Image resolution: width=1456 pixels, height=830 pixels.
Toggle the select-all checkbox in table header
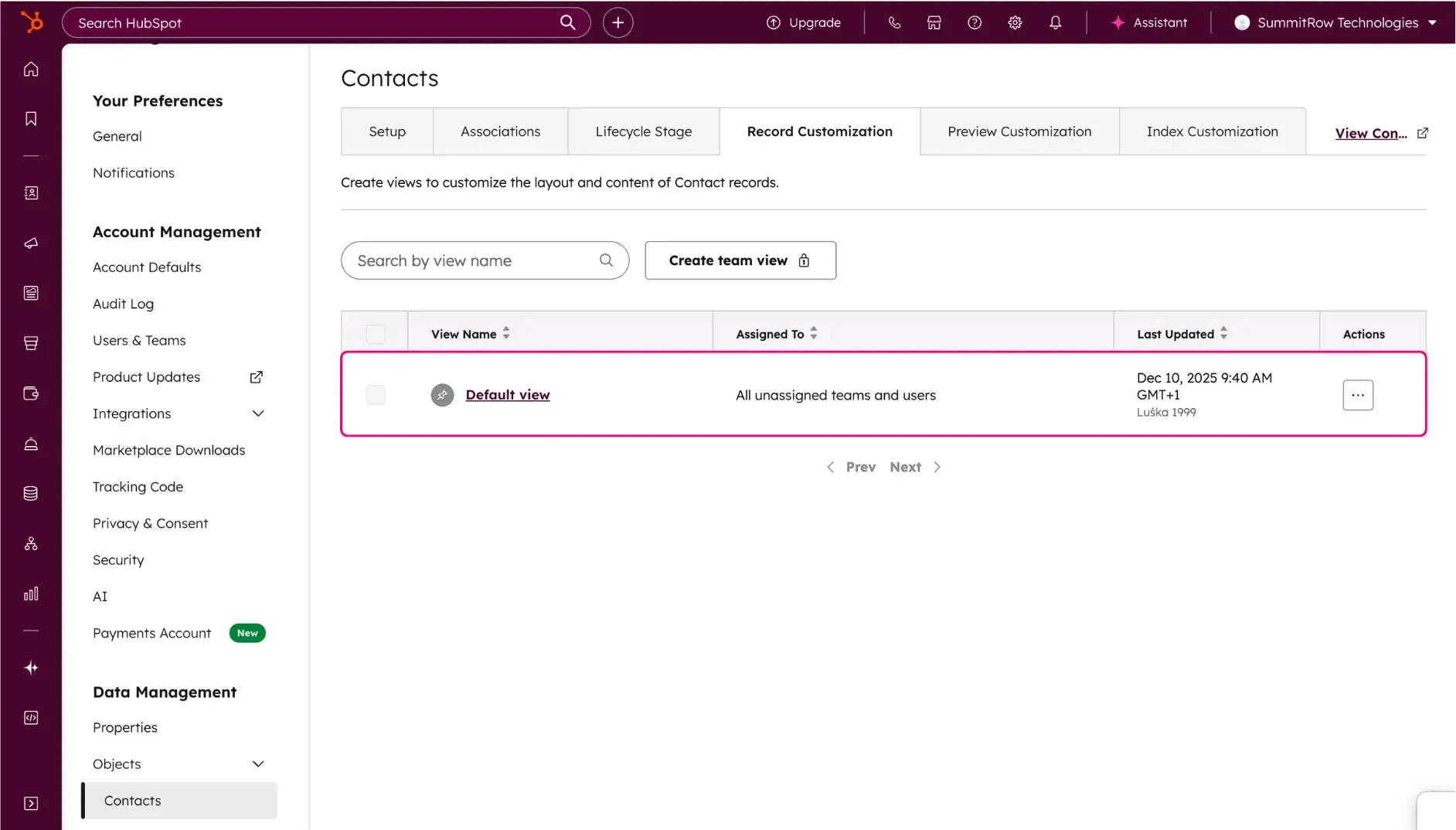(x=376, y=333)
